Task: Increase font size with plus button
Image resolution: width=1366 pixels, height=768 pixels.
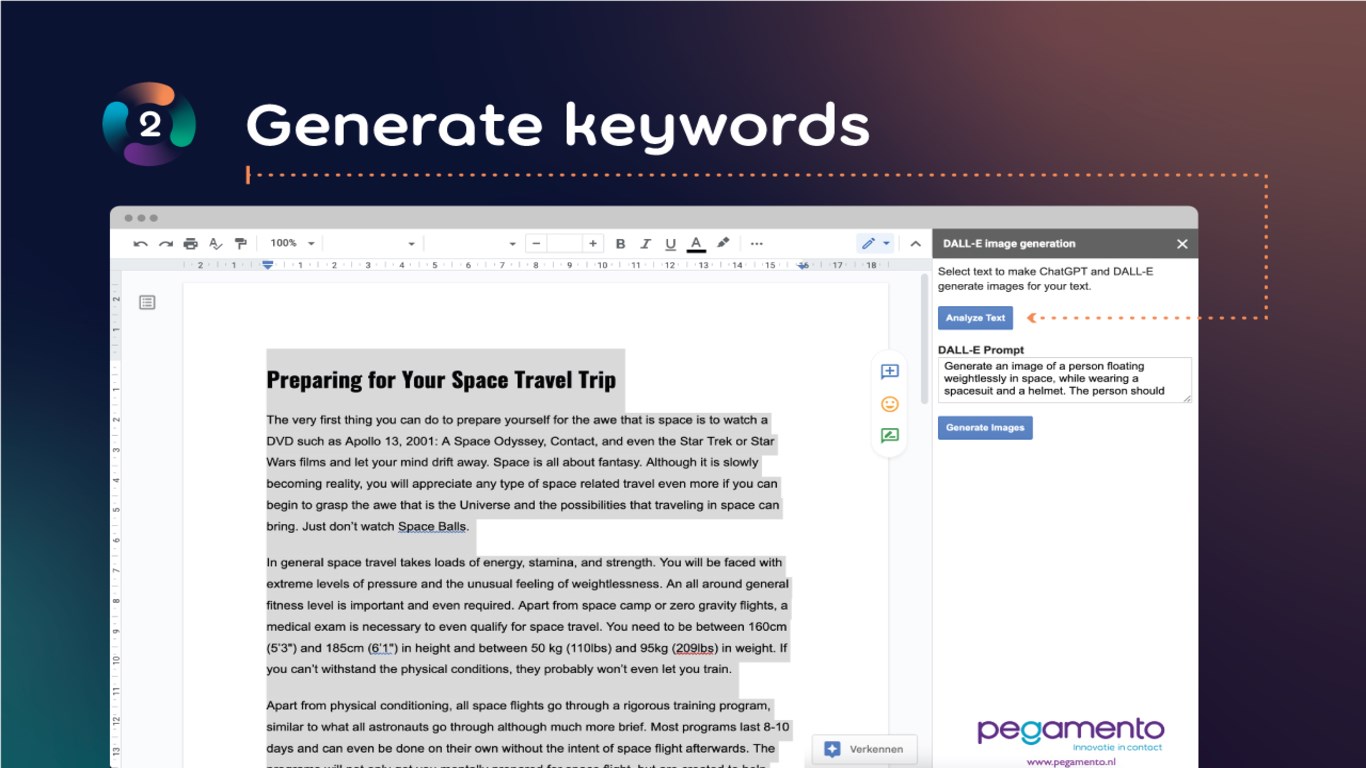Action: [x=593, y=244]
